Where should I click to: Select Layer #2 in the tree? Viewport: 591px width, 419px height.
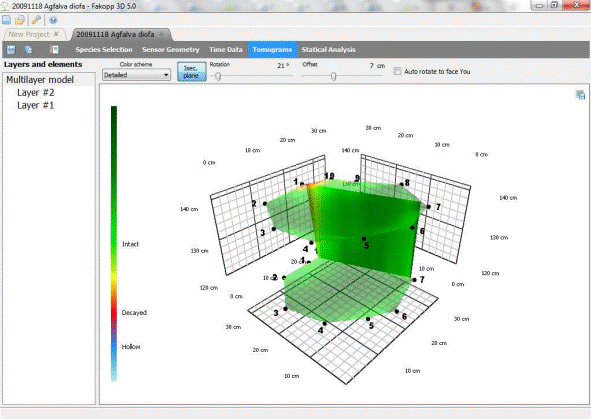pyautogui.click(x=35, y=93)
